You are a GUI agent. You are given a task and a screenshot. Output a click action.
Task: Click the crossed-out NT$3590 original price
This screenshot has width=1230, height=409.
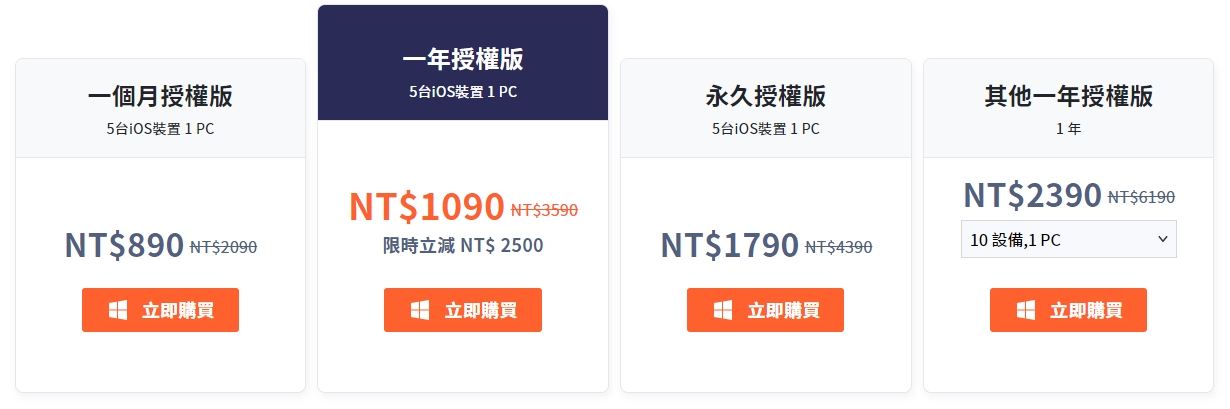click(544, 210)
